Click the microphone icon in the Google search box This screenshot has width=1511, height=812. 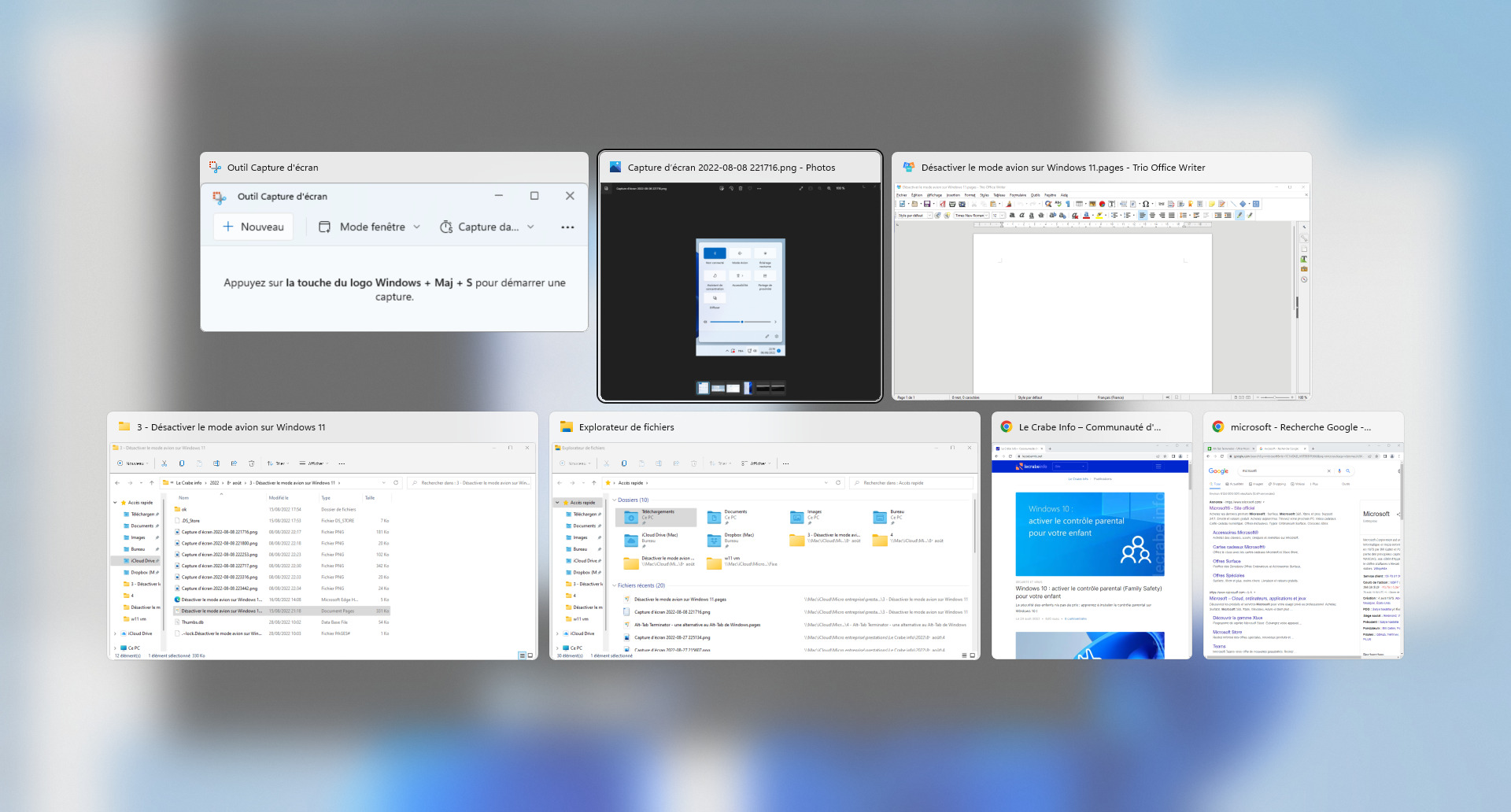[x=1339, y=471]
